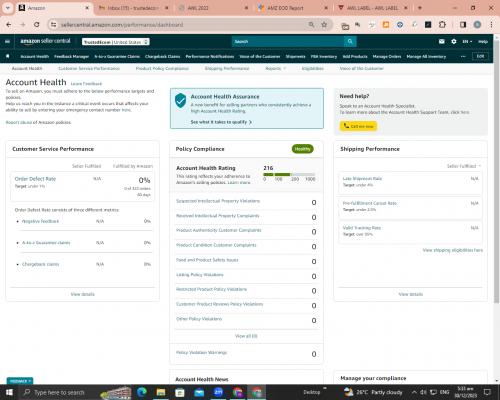Open a new browser tab
500x400 pixels.
420,8
